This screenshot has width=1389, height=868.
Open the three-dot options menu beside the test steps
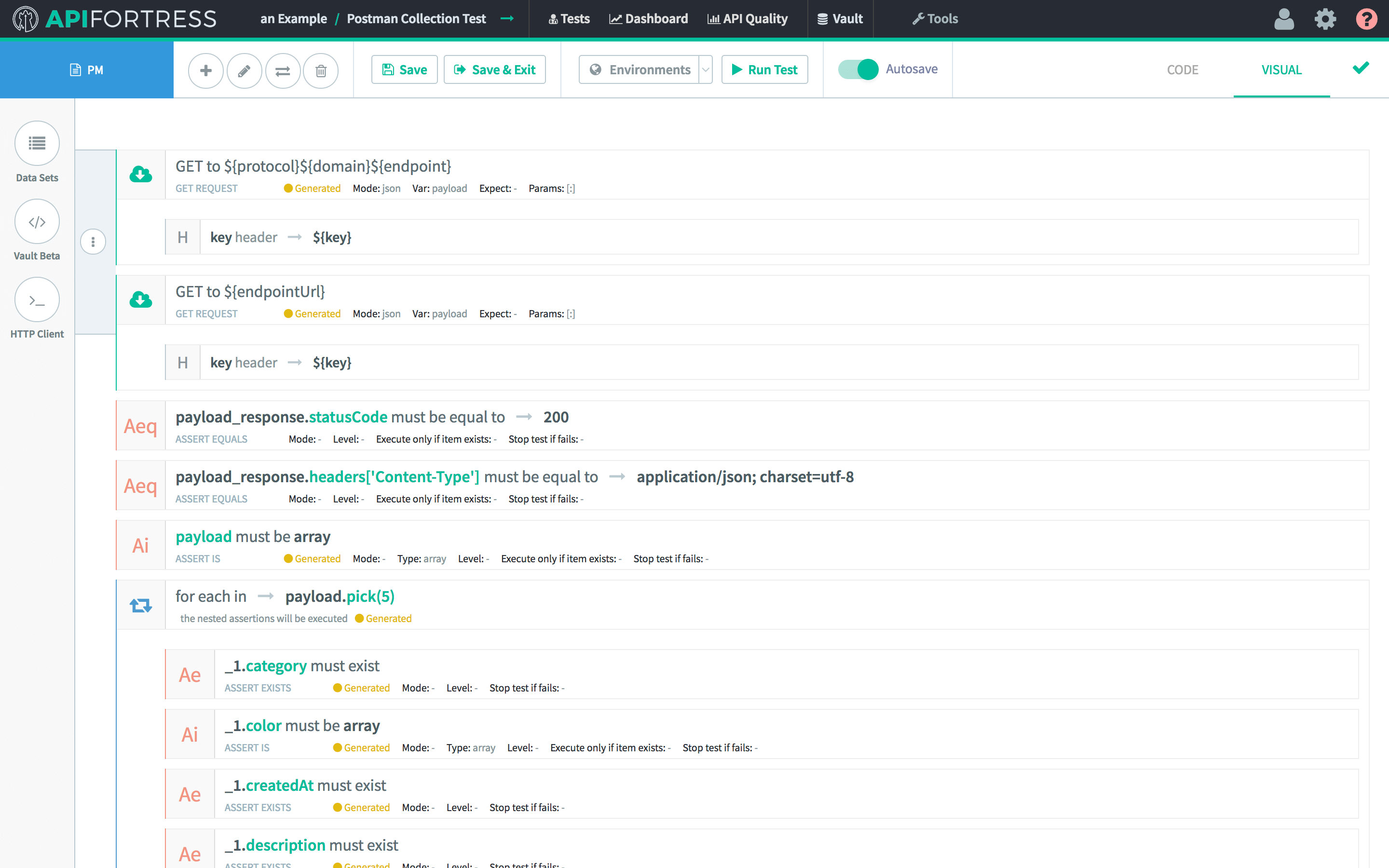(x=93, y=242)
